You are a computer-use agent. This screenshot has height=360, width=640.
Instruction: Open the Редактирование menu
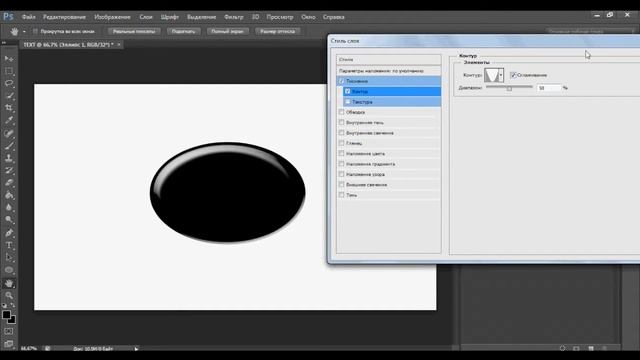pyautogui.click(x=64, y=17)
